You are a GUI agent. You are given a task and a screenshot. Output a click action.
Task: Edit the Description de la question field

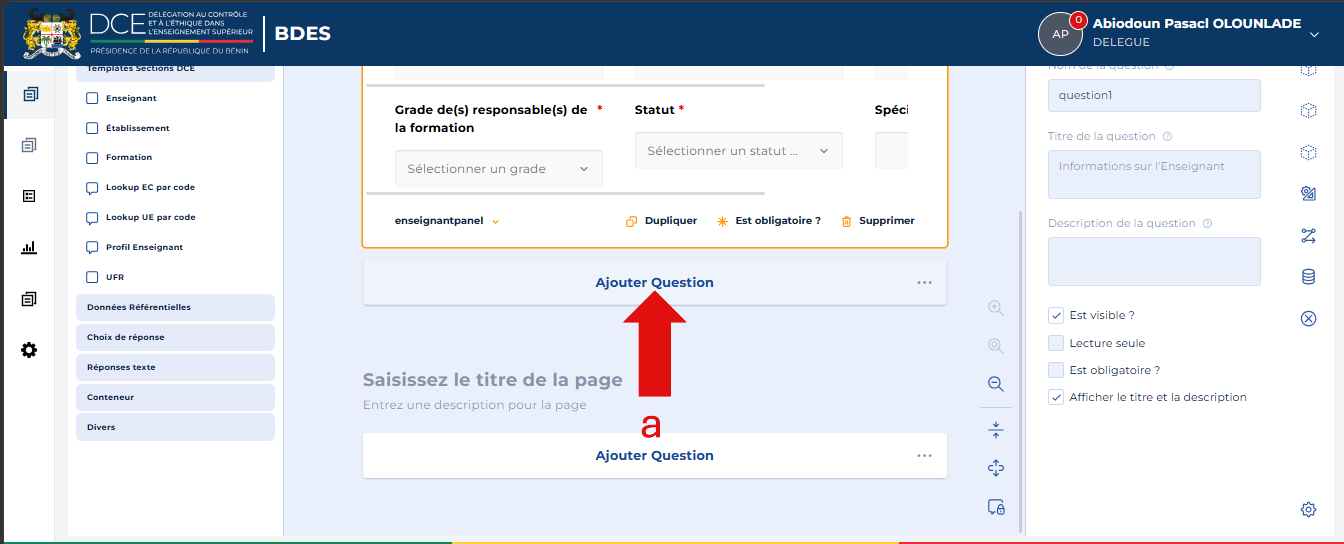click(1154, 262)
